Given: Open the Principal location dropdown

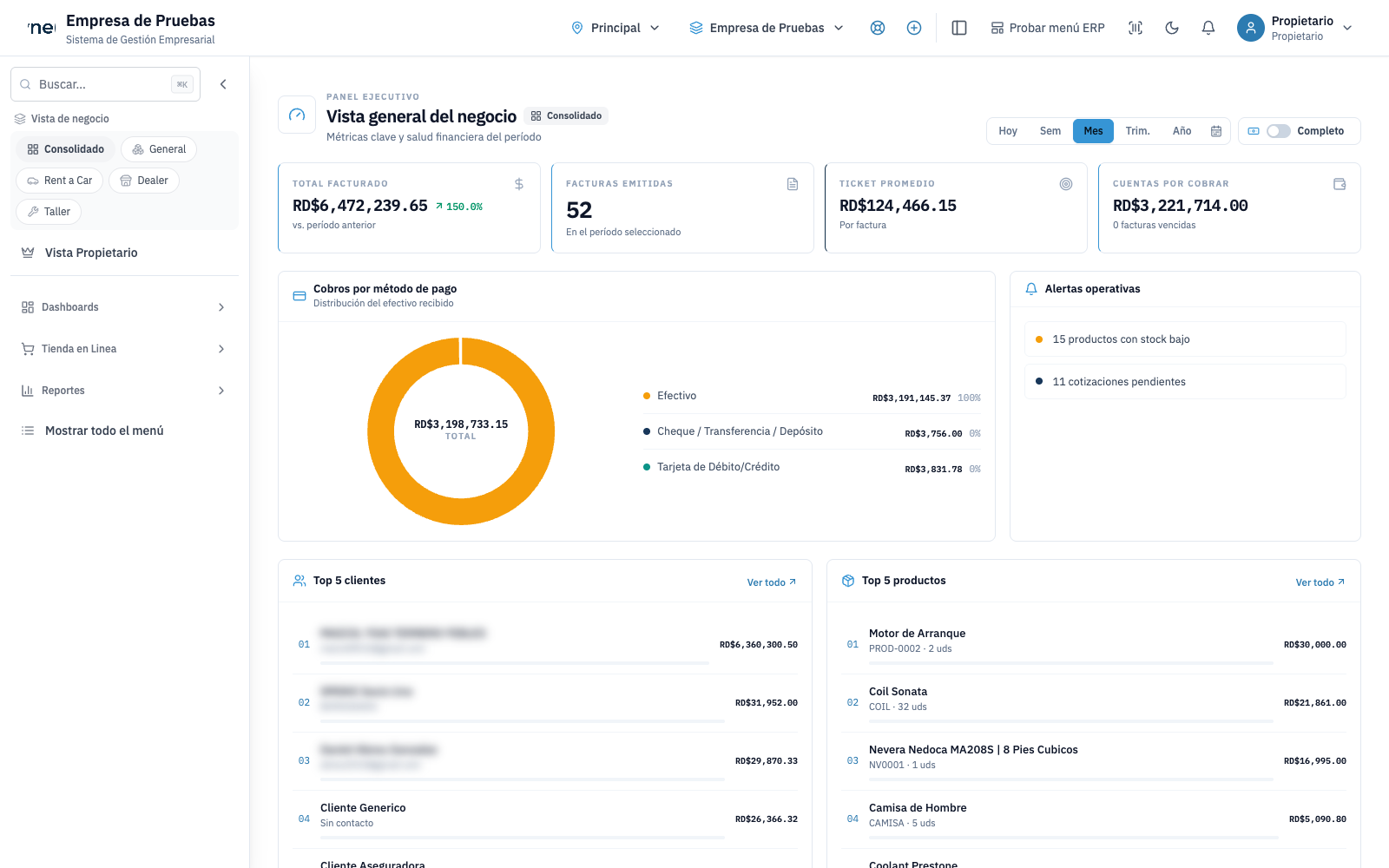Looking at the screenshot, I should click(616, 28).
